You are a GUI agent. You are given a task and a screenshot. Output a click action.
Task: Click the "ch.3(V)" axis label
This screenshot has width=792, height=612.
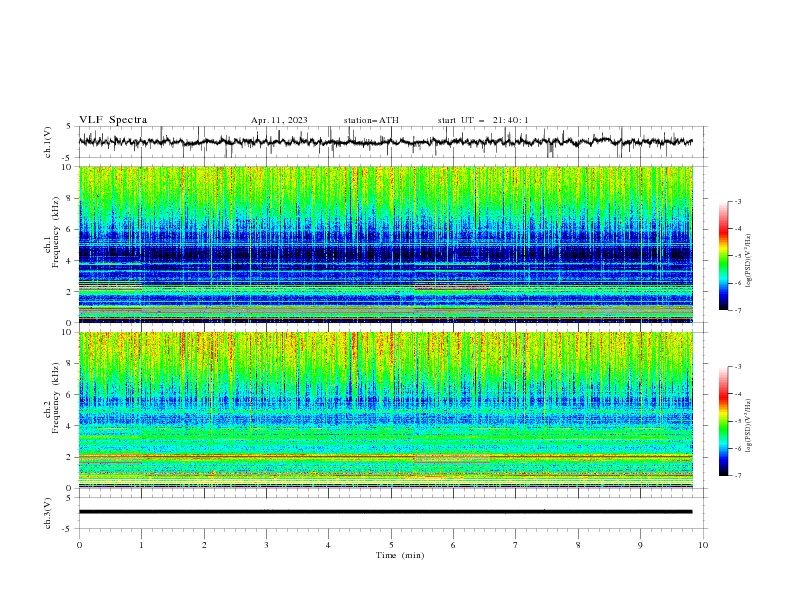click(x=48, y=513)
